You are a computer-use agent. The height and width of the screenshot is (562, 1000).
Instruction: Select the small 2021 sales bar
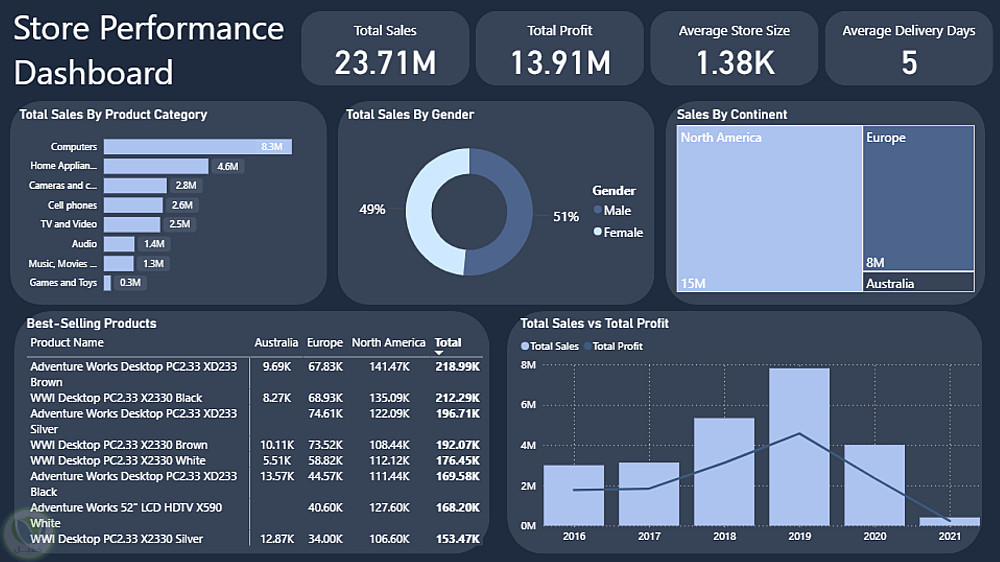click(950, 522)
